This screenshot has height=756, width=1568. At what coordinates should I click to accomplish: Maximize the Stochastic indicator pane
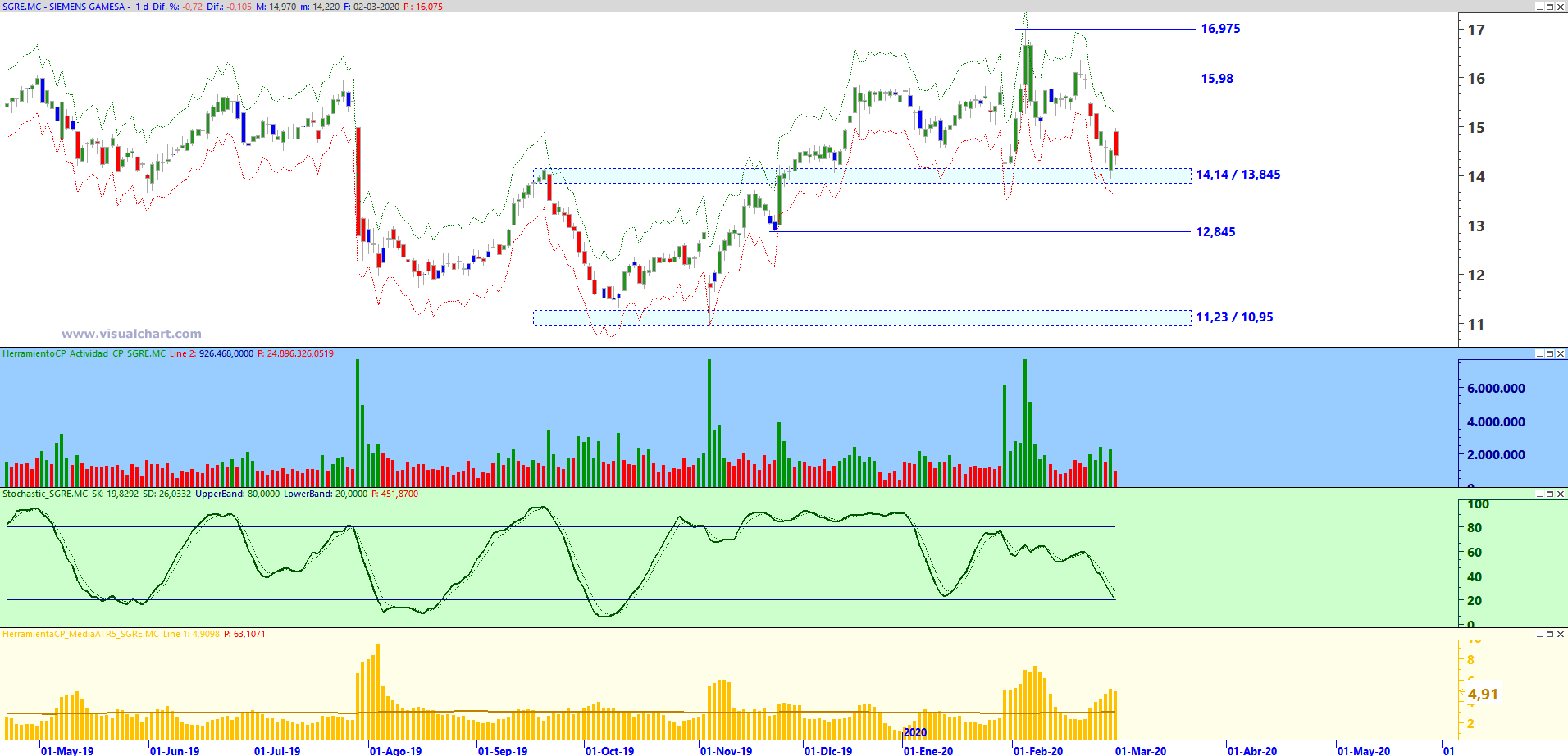point(1550,494)
